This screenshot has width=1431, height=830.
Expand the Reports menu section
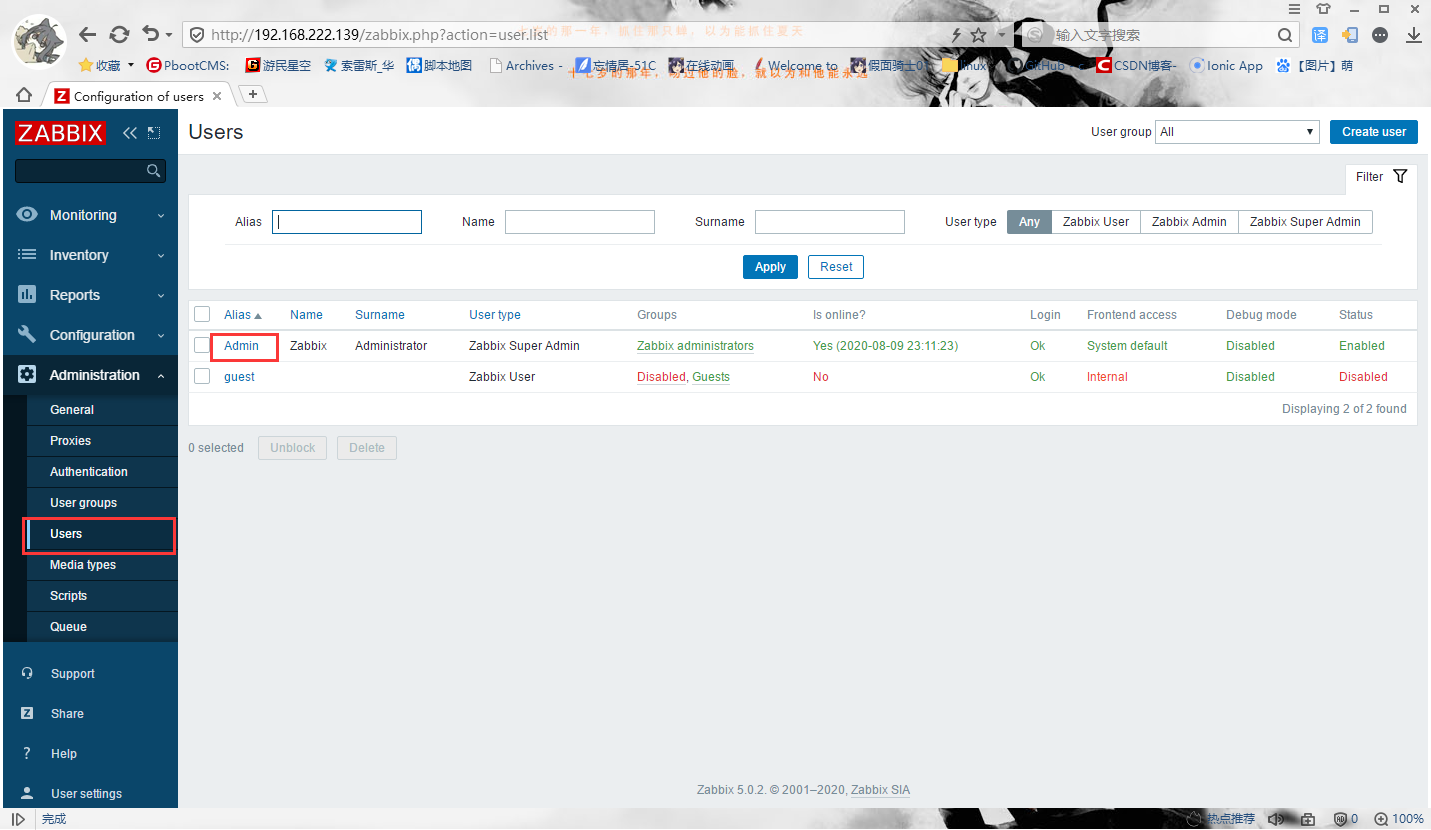161,295
